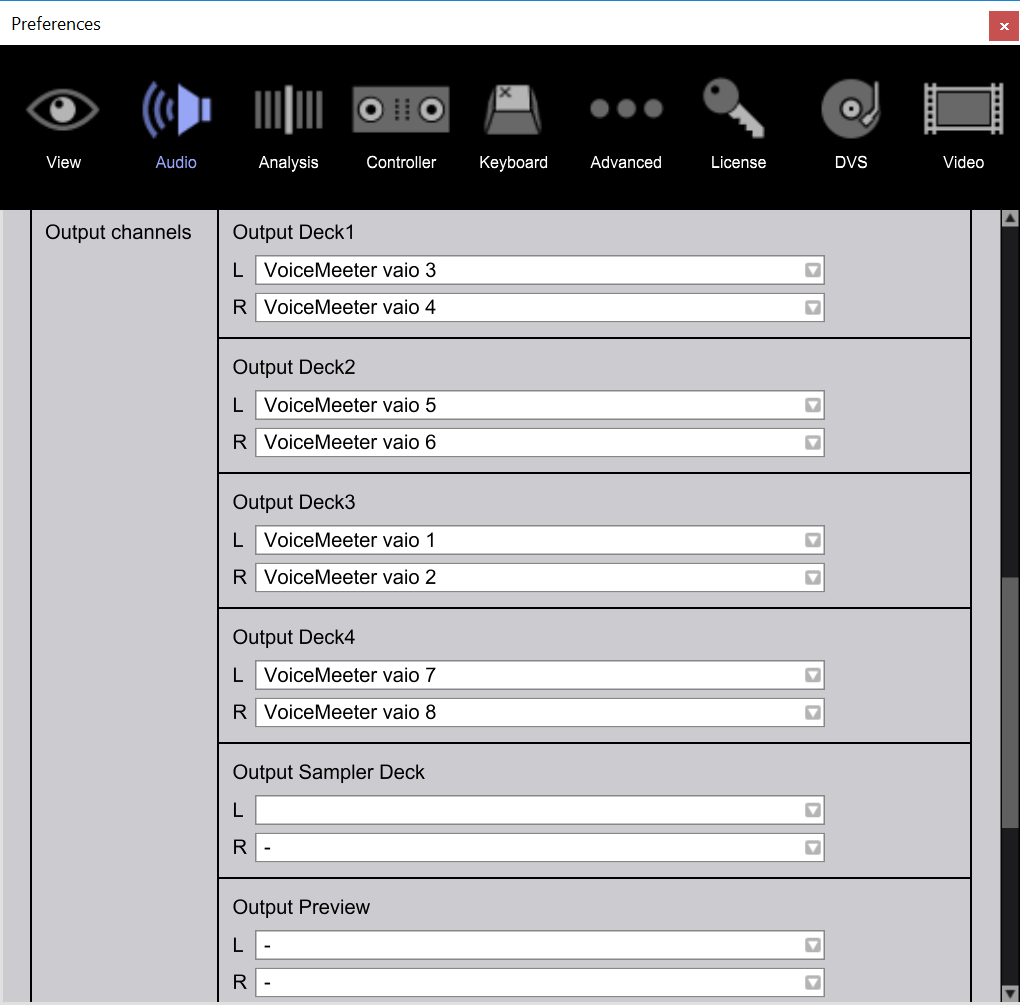Click the Analysis tab label

pyautogui.click(x=288, y=163)
